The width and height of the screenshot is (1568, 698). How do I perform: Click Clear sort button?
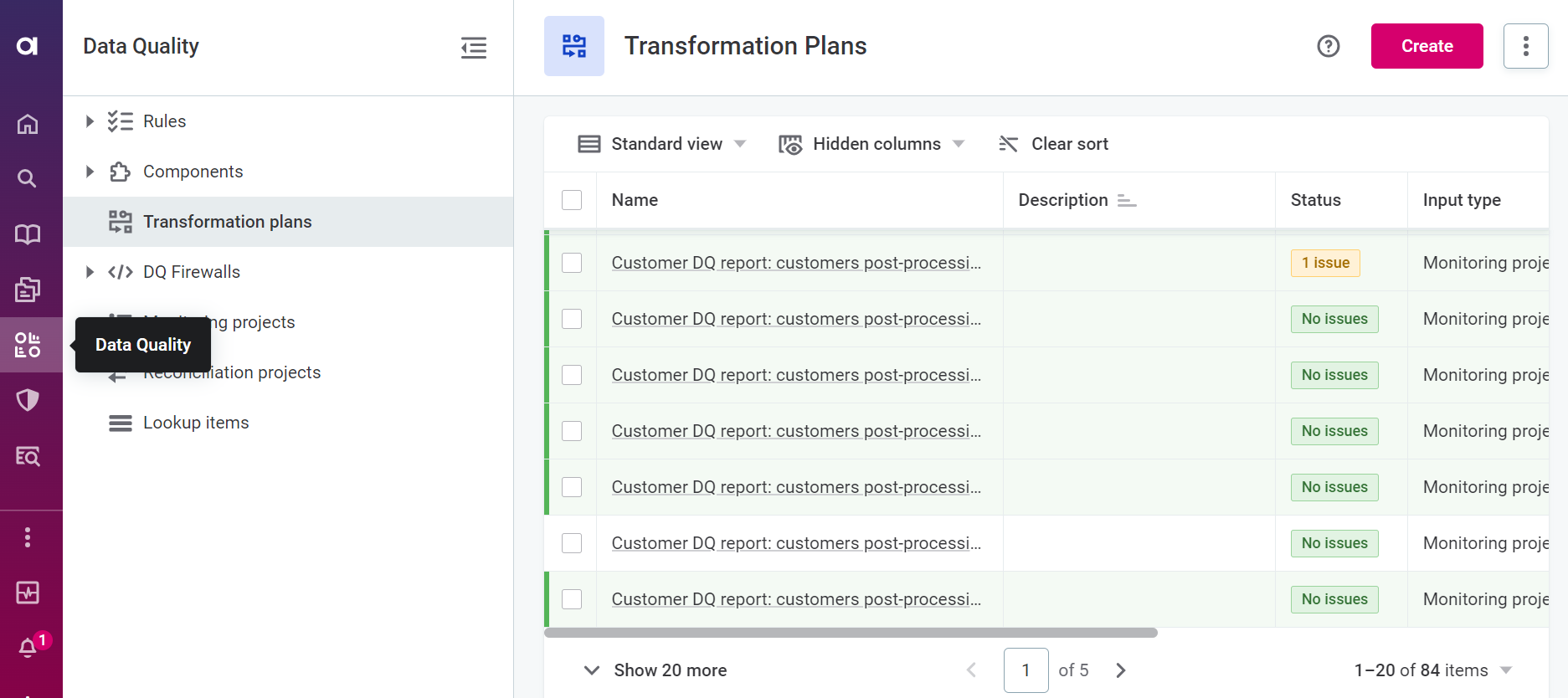click(1053, 144)
